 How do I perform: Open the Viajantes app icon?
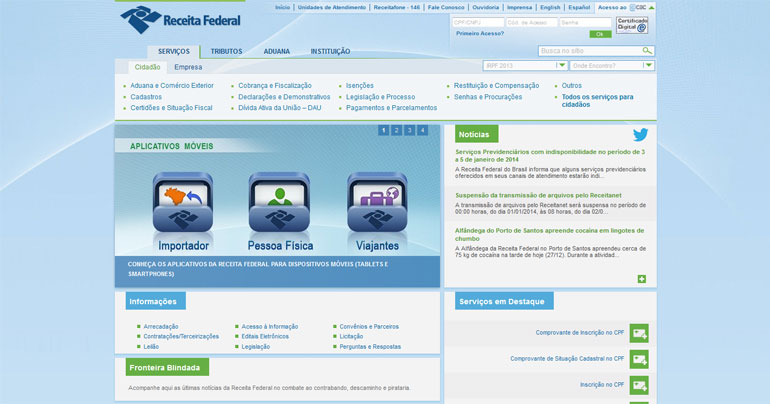[x=376, y=204]
